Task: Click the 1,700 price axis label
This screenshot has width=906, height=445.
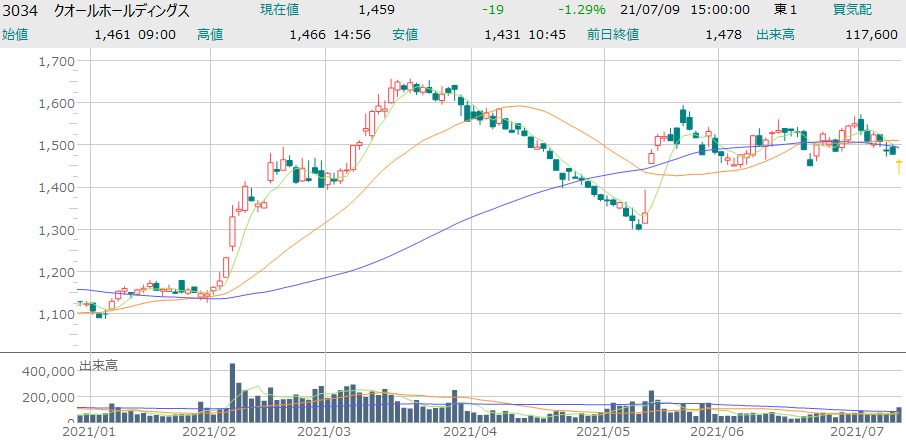Action: (x=56, y=61)
